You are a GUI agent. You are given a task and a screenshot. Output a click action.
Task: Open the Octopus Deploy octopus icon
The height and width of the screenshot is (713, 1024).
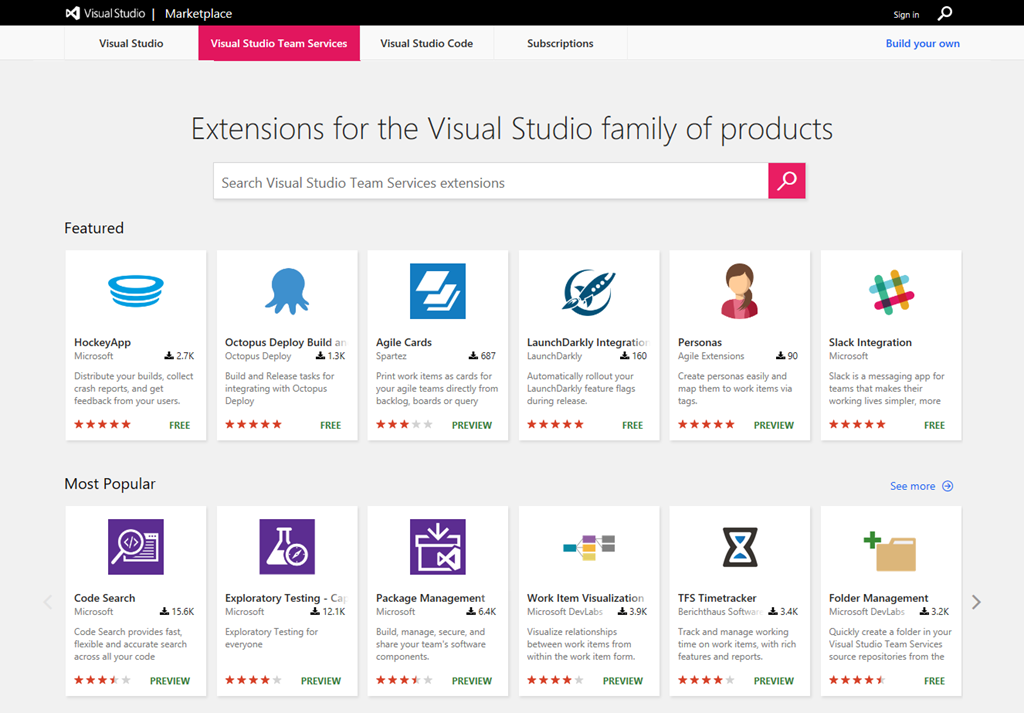(287, 291)
